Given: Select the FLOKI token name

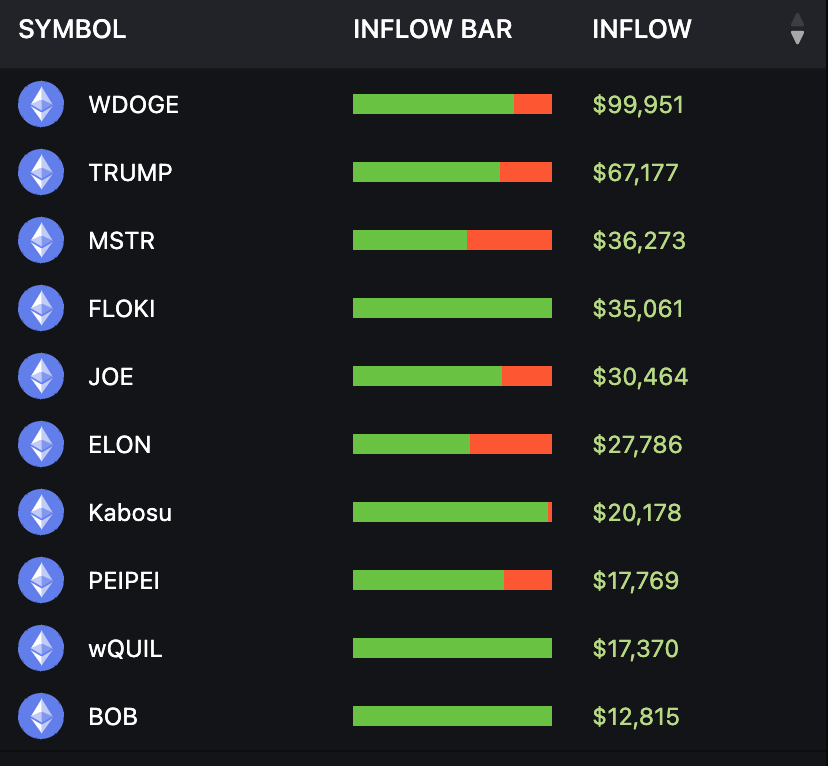Looking at the screenshot, I should [122, 309].
